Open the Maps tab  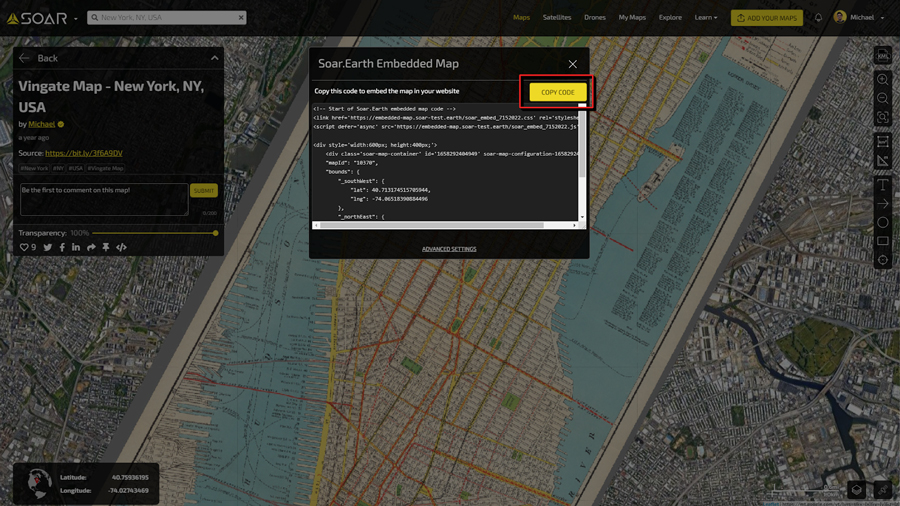pos(521,17)
